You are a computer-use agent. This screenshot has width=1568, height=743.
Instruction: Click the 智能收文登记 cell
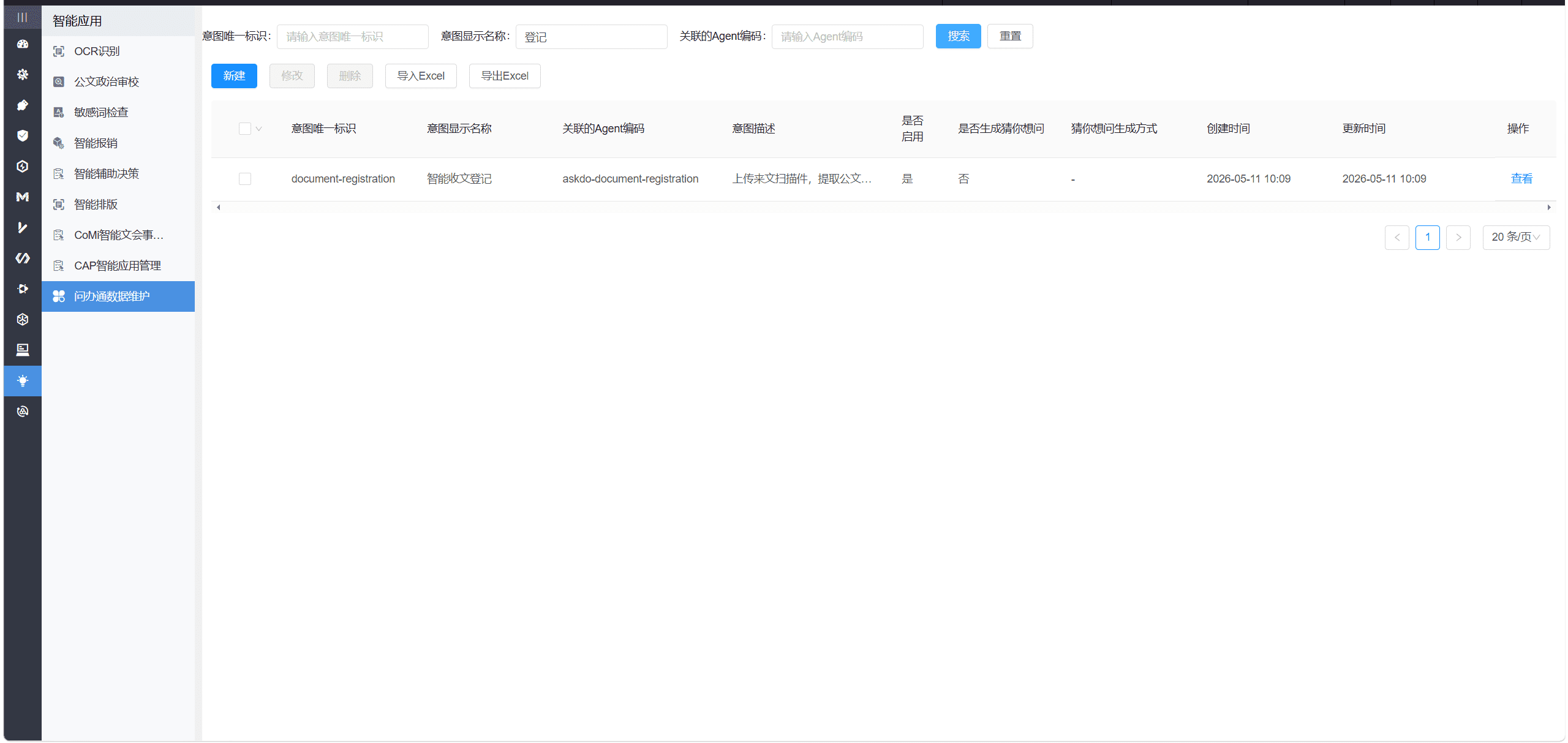coord(459,179)
